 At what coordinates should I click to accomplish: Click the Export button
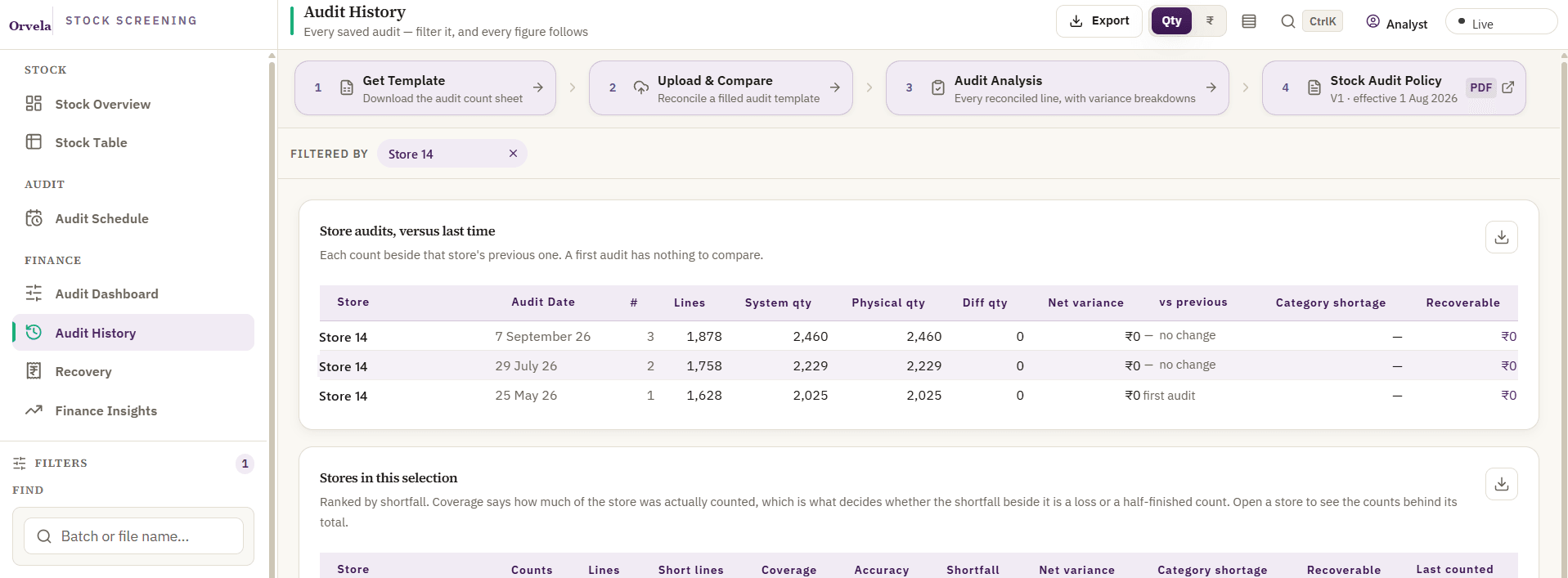click(x=1099, y=21)
